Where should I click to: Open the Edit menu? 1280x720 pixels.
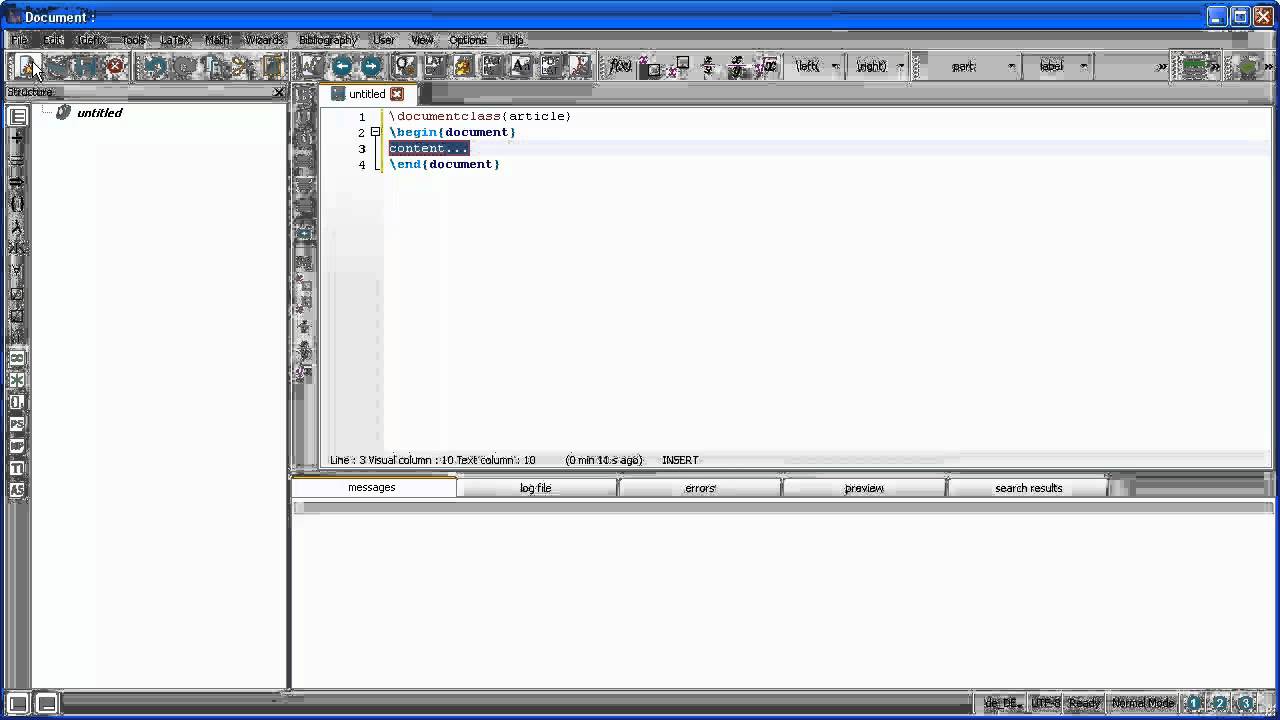click(x=53, y=40)
